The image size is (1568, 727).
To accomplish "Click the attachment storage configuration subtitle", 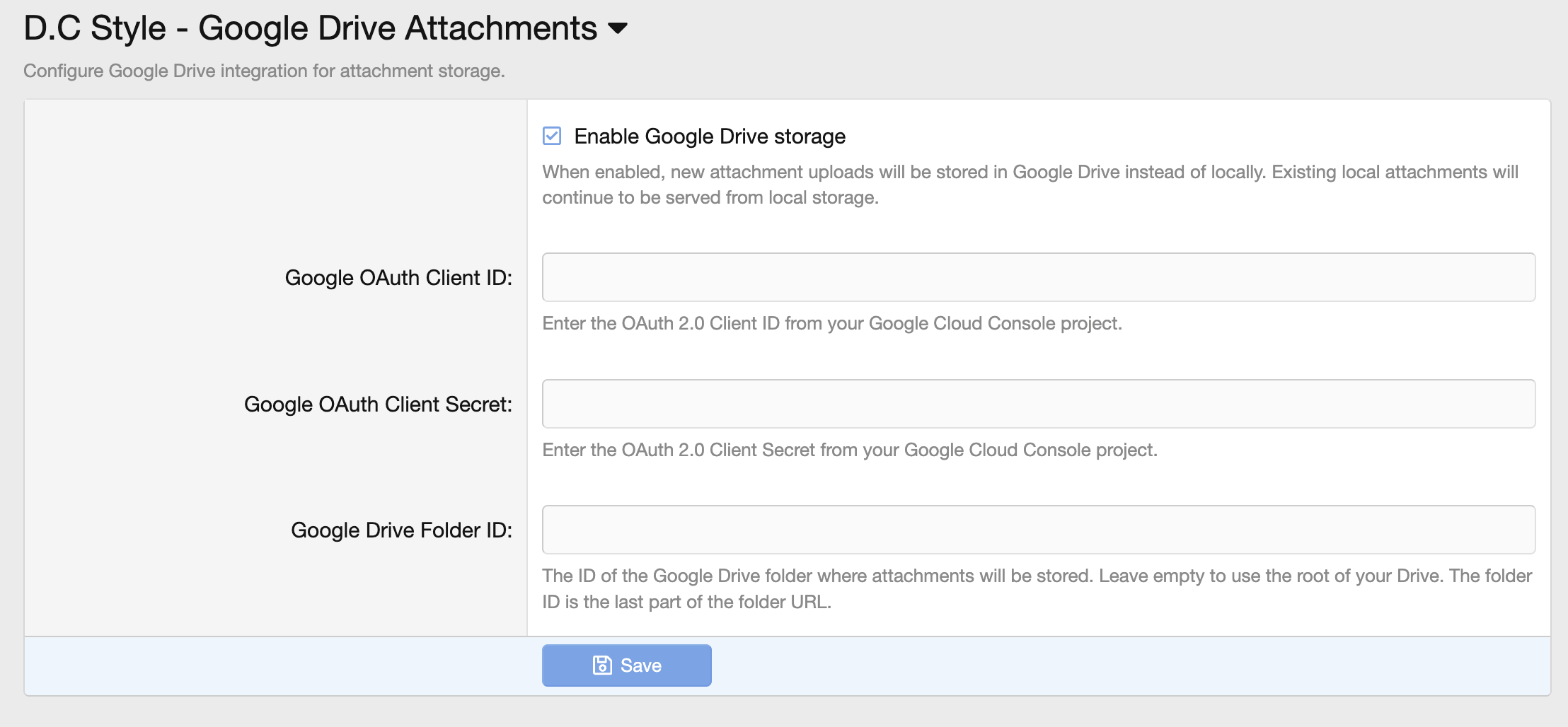I will coord(265,71).
